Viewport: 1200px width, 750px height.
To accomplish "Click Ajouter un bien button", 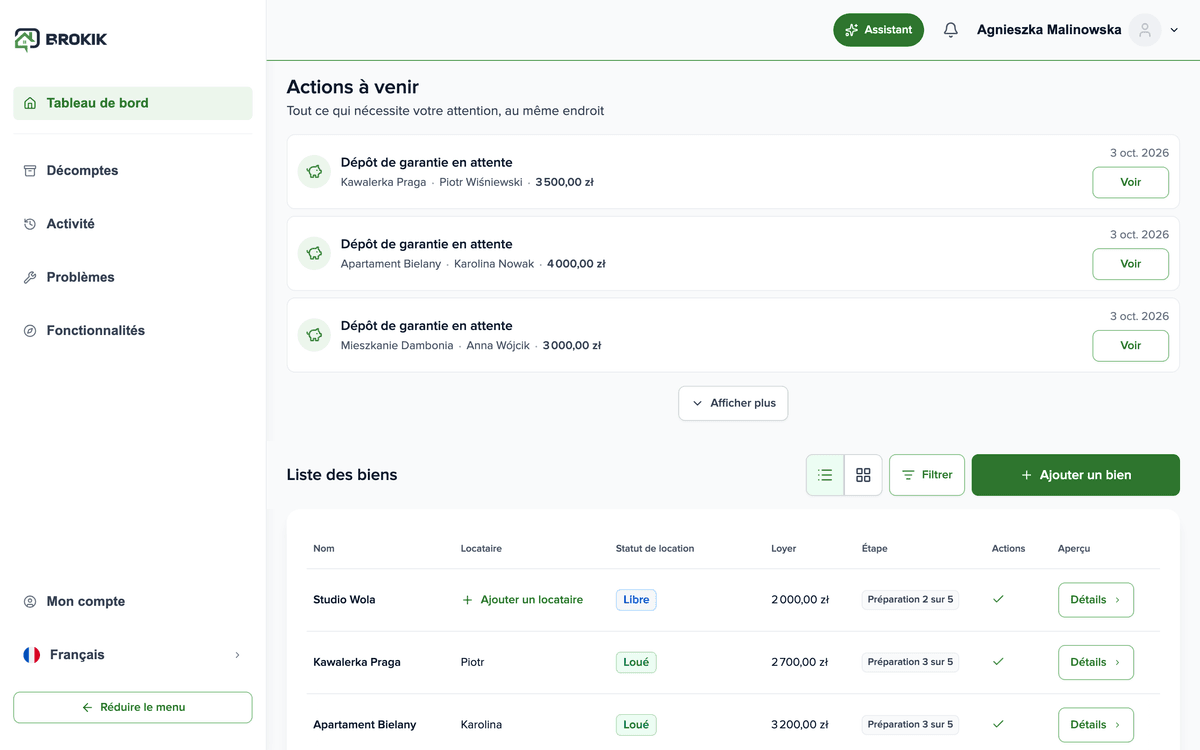I will coord(1076,475).
